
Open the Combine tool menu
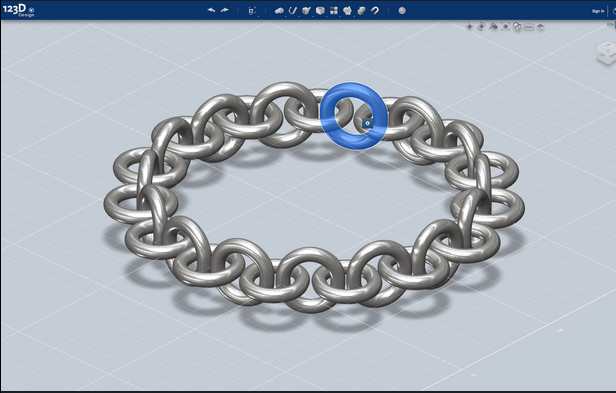pos(361,11)
